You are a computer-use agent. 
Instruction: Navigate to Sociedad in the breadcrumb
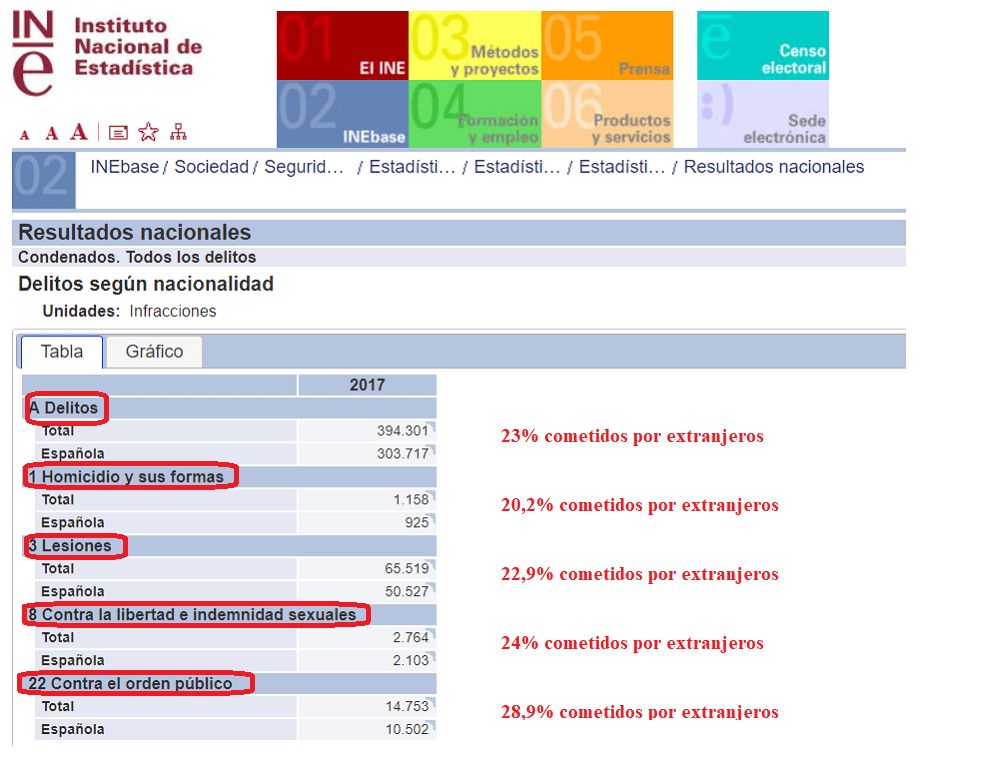coord(211,167)
